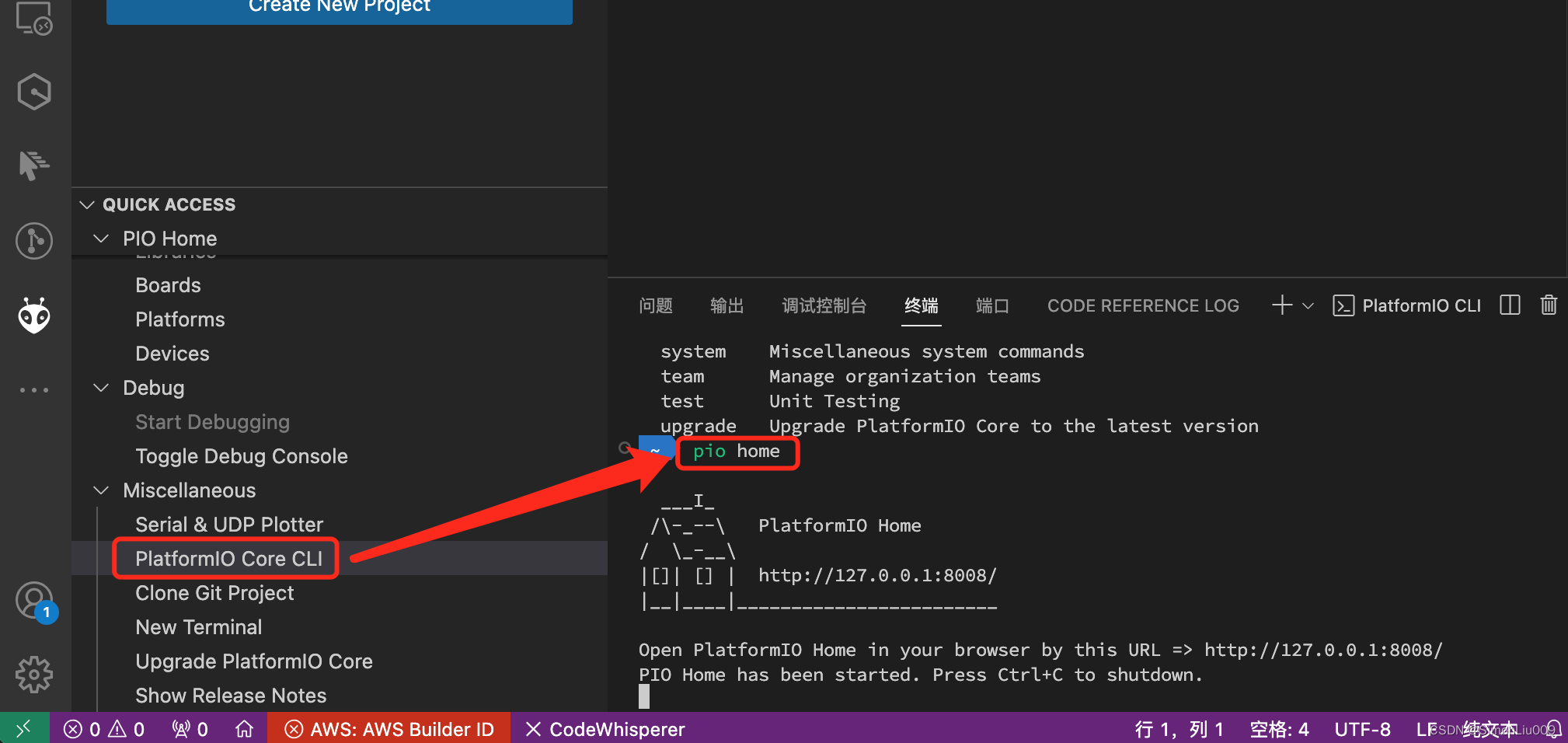1568x743 pixels.
Task: Kill the terminal with the trash icon
Action: click(x=1549, y=305)
